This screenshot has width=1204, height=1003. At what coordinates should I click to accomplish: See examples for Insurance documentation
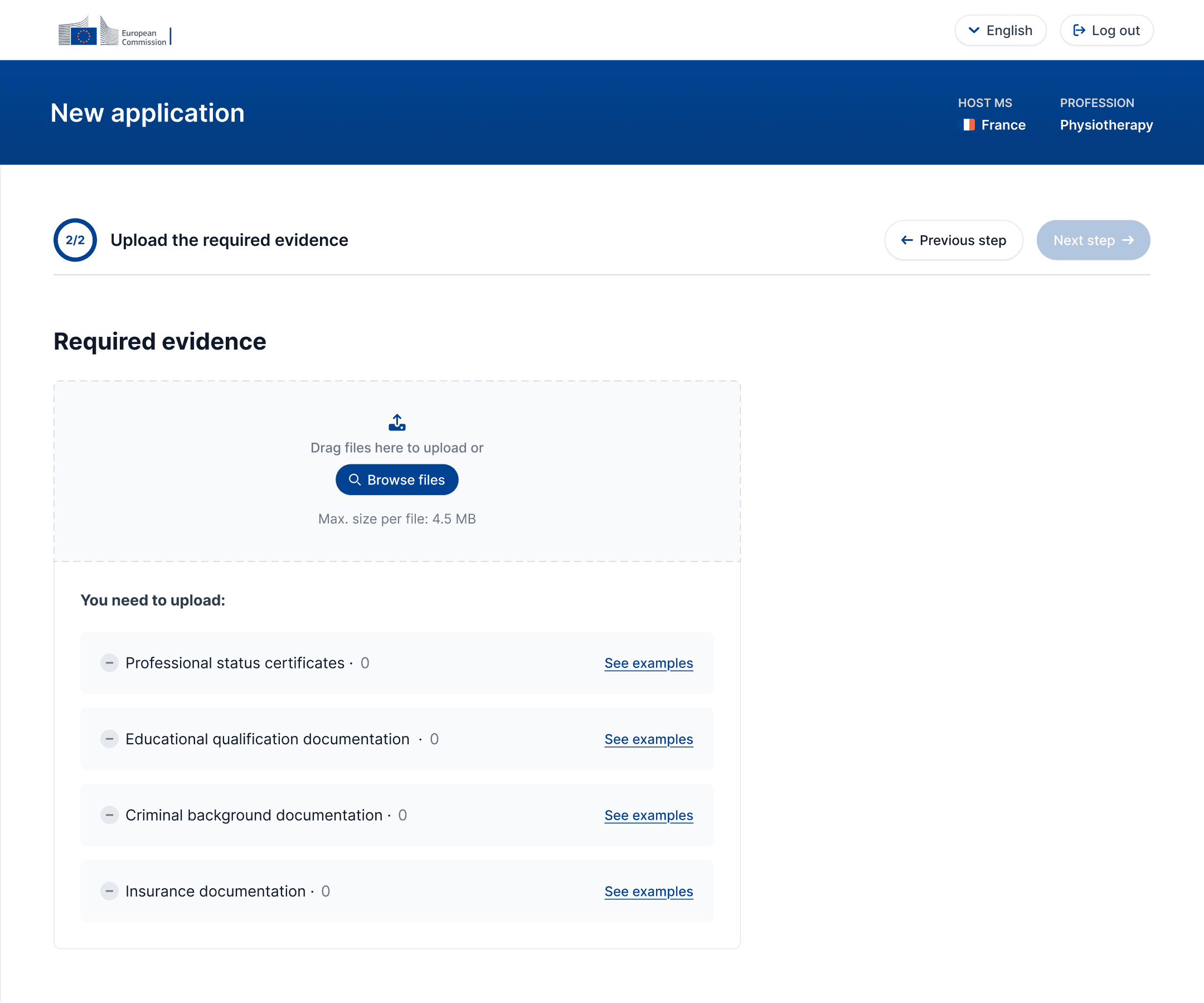point(648,891)
